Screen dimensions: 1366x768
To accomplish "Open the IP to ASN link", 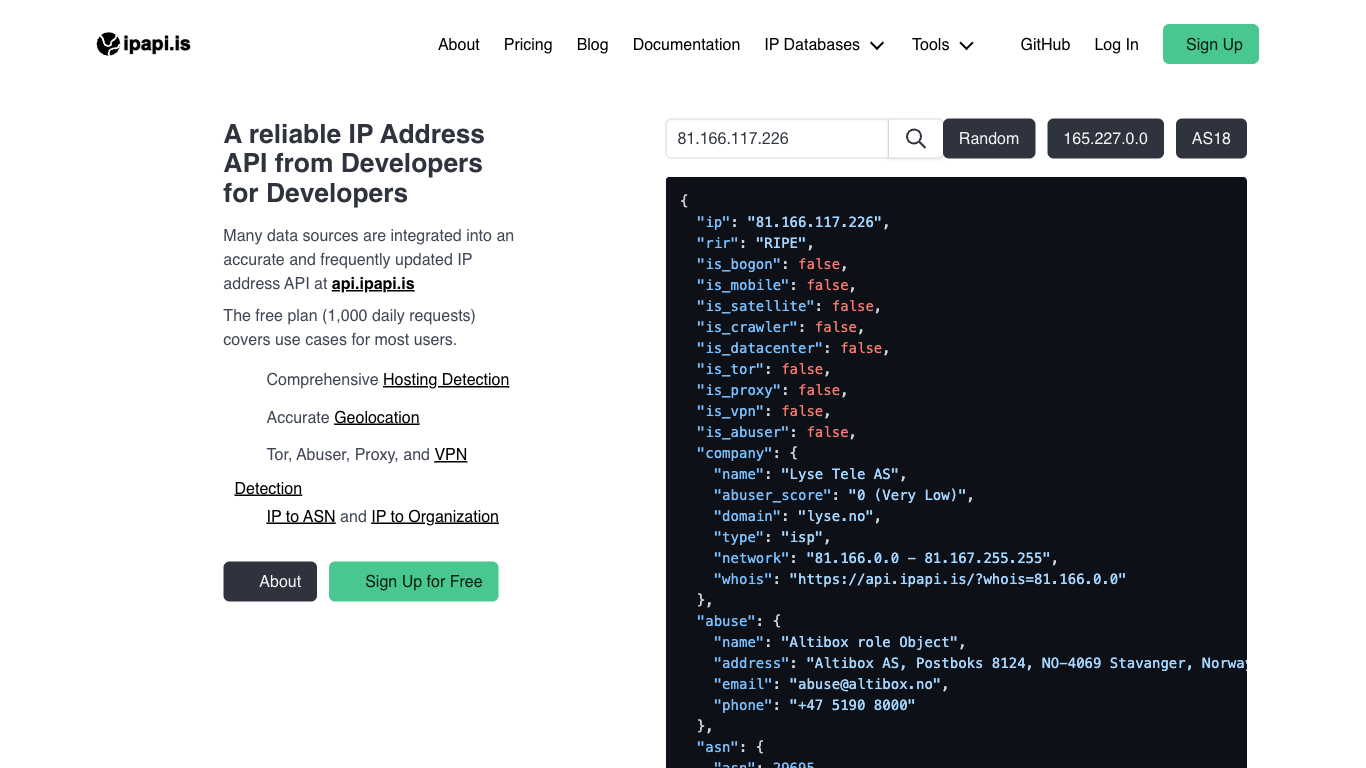I will [301, 516].
